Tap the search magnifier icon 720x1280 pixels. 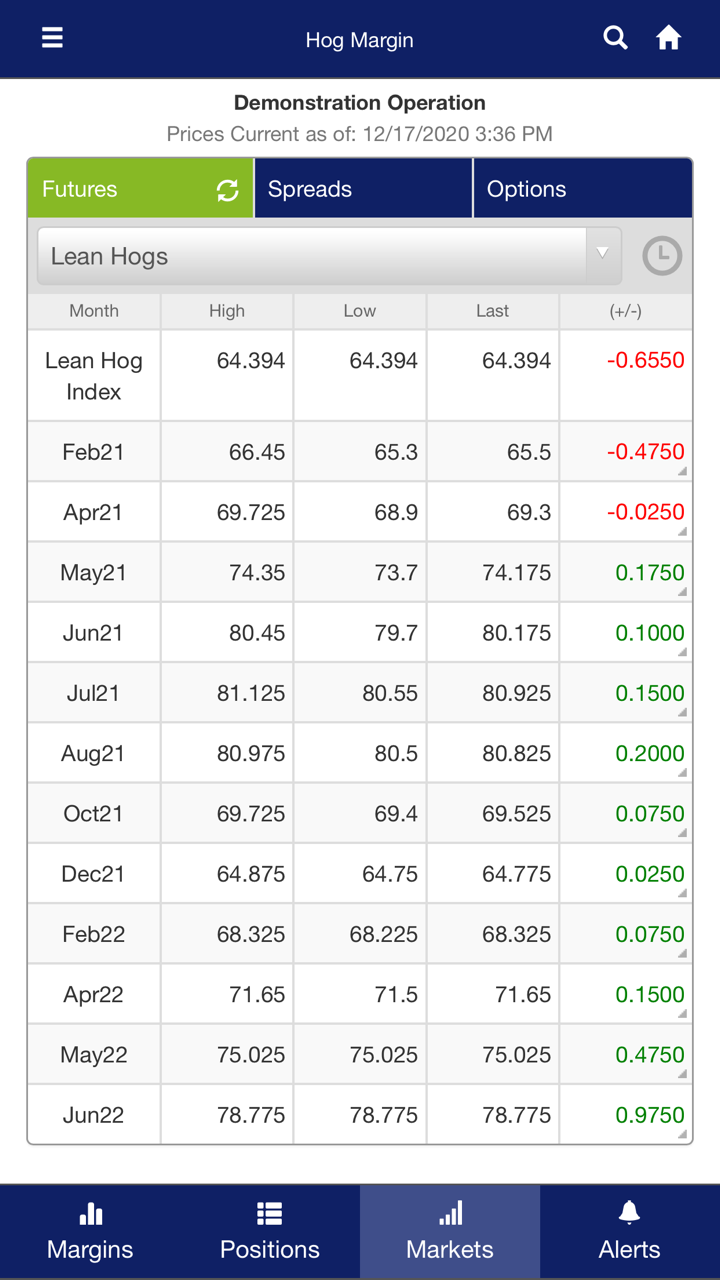(616, 38)
